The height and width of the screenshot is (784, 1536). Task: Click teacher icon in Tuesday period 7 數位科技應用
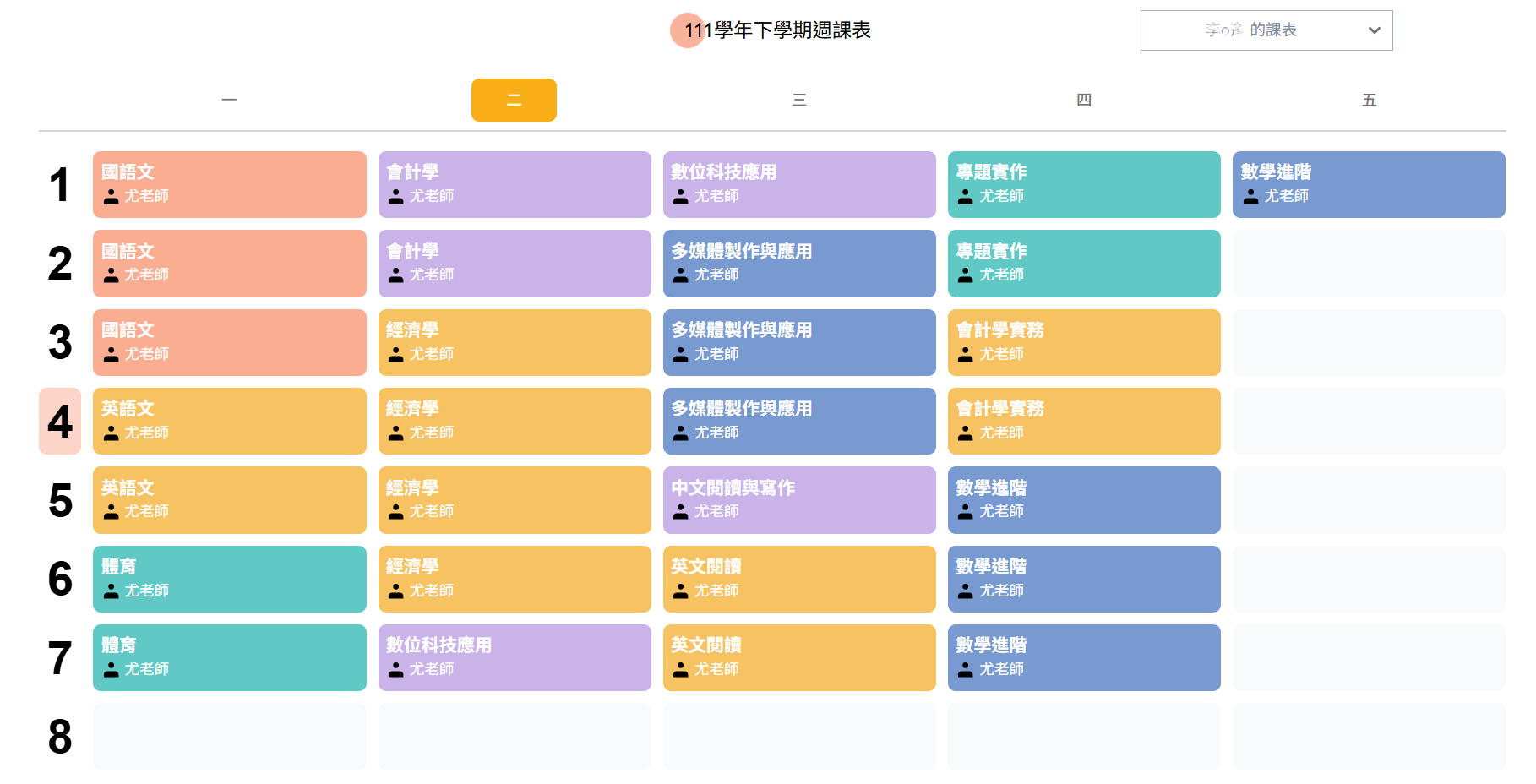tap(395, 670)
